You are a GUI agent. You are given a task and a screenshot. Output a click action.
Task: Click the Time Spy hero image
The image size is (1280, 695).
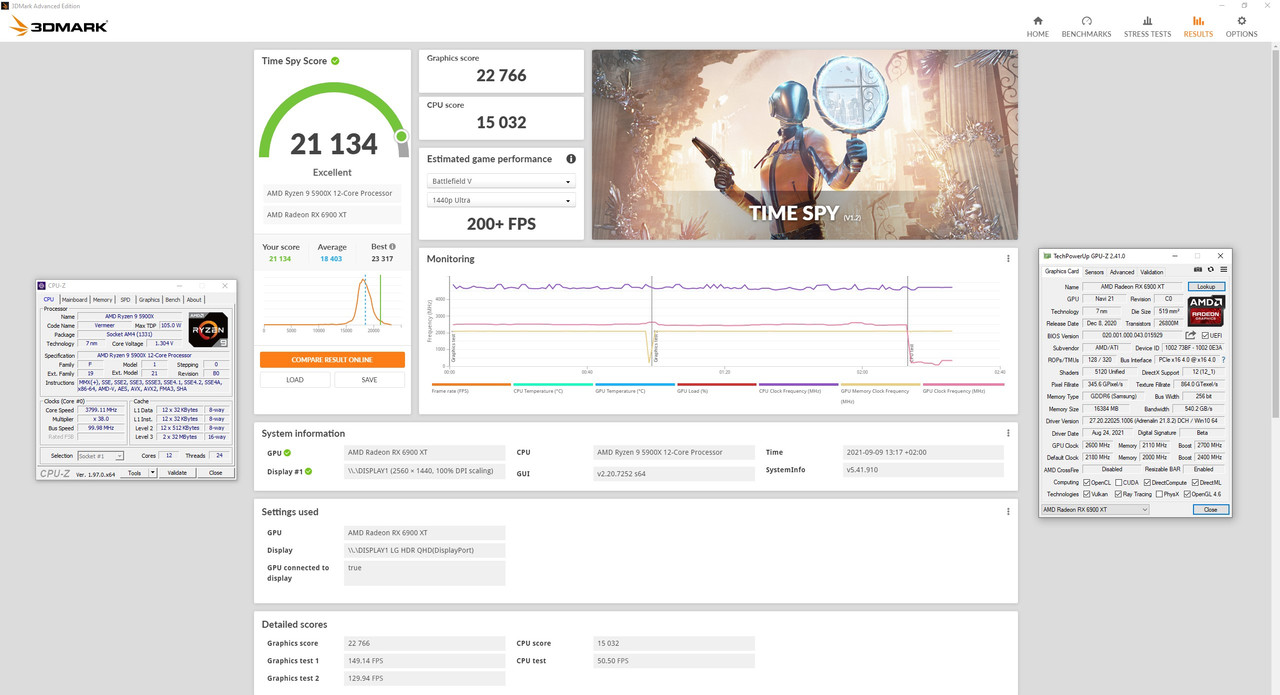(805, 145)
